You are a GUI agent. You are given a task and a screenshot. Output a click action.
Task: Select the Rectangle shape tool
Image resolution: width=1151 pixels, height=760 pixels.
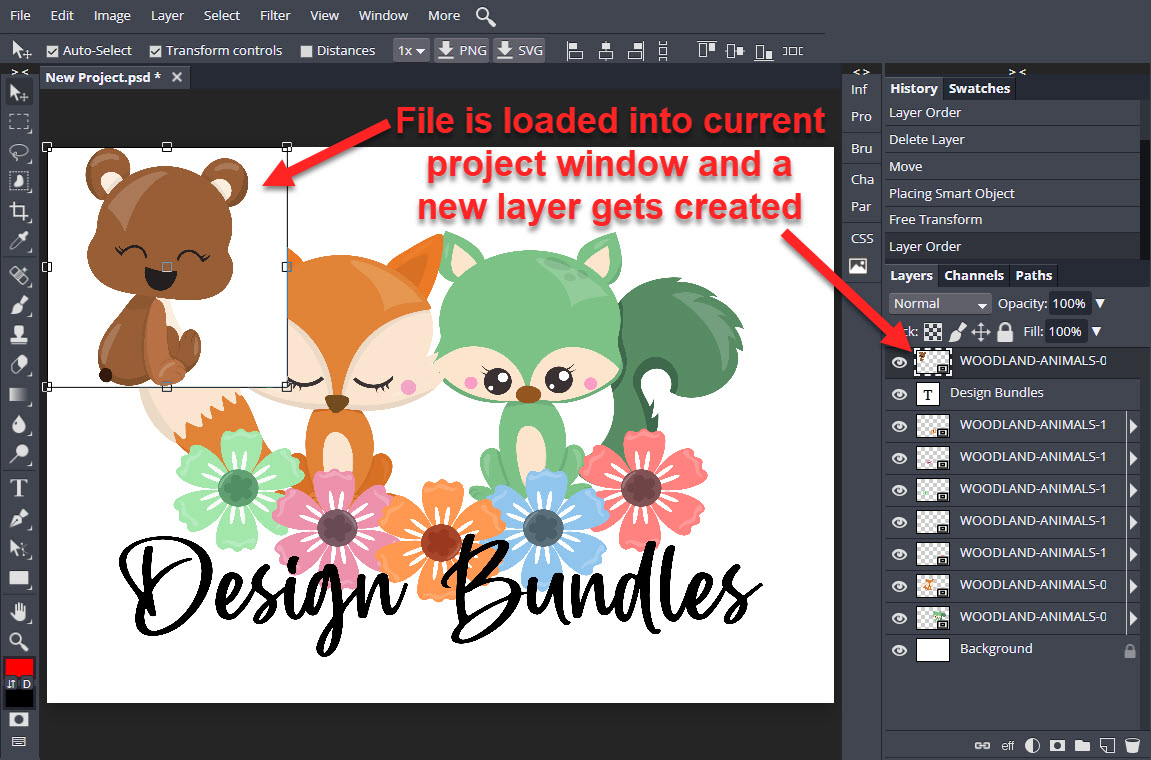[19, 579]
